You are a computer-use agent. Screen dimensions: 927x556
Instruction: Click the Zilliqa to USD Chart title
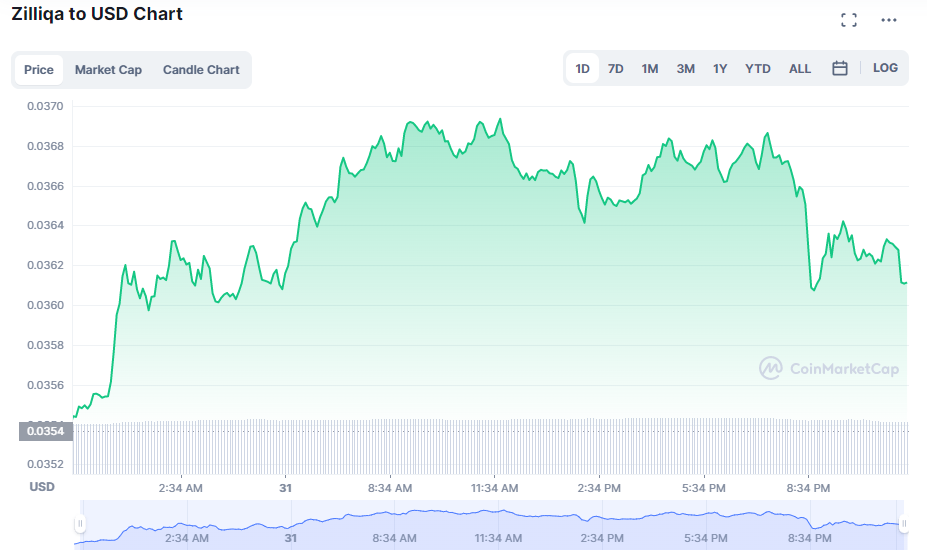(x=97, y=14)
